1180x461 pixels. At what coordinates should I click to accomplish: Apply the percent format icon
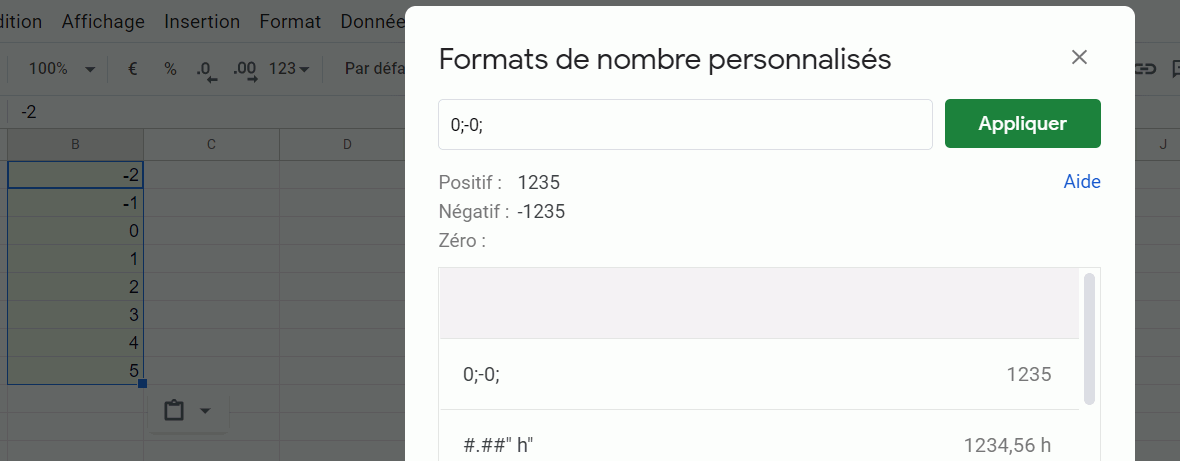170,69
